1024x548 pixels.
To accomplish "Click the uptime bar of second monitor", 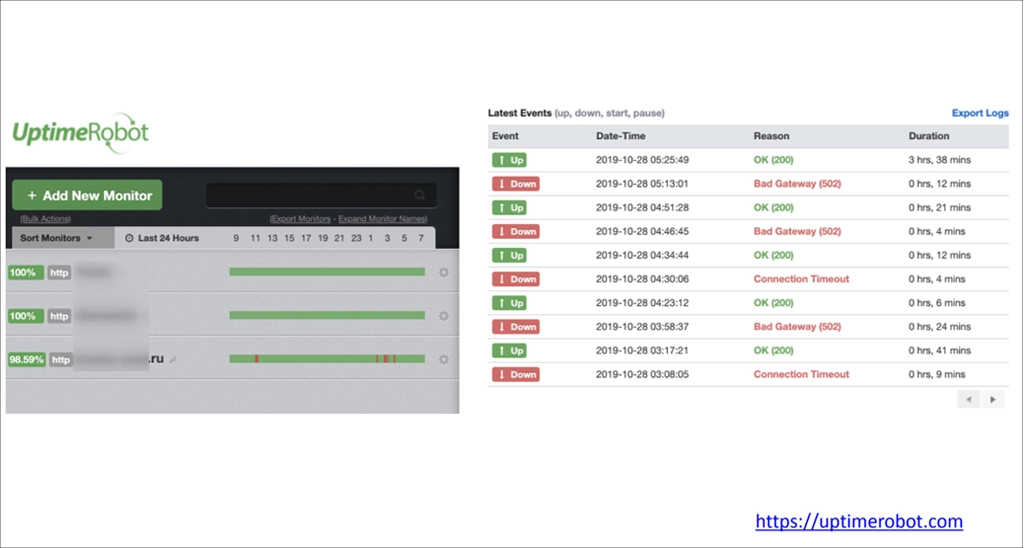I will 327,315.
